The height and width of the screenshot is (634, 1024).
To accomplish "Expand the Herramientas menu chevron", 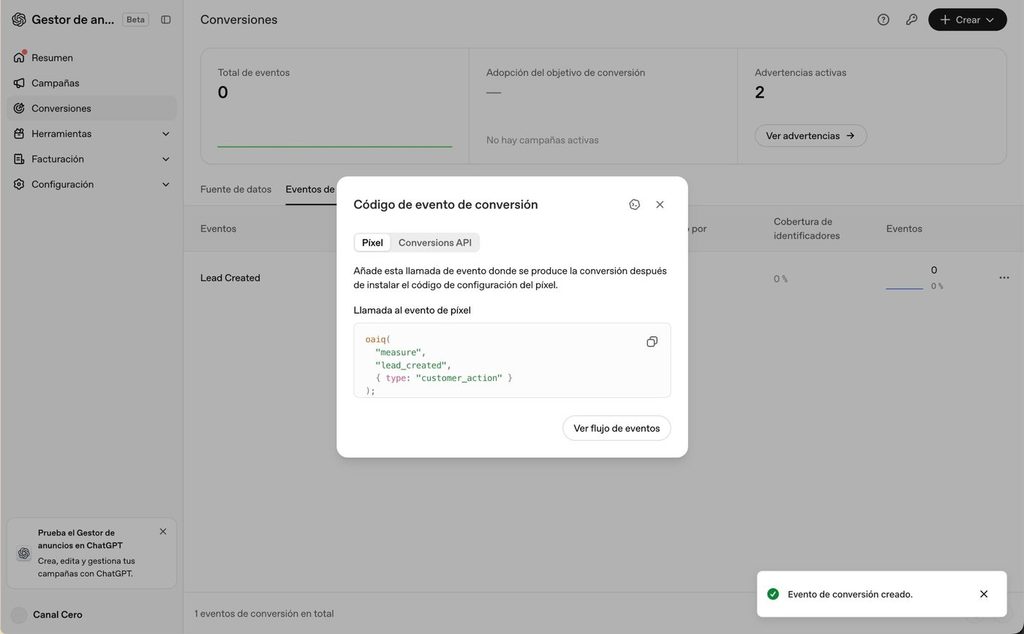I will tap(166, 134).
